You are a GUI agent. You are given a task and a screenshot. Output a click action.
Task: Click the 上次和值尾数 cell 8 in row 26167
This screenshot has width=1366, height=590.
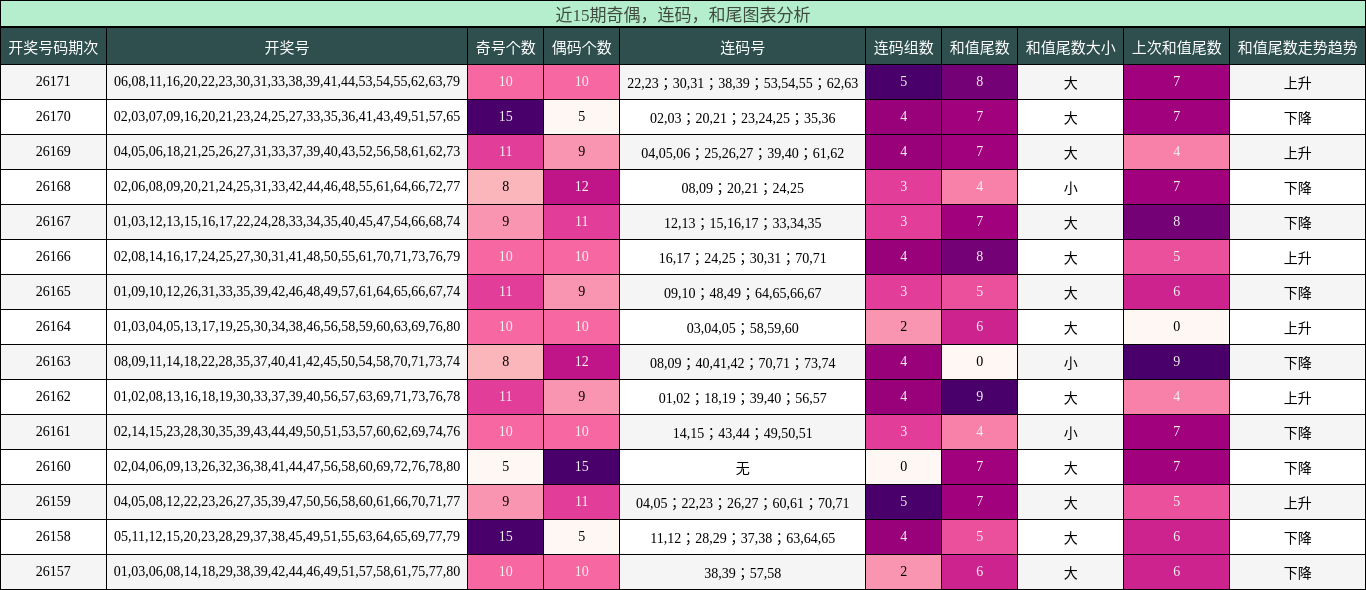1176,222
